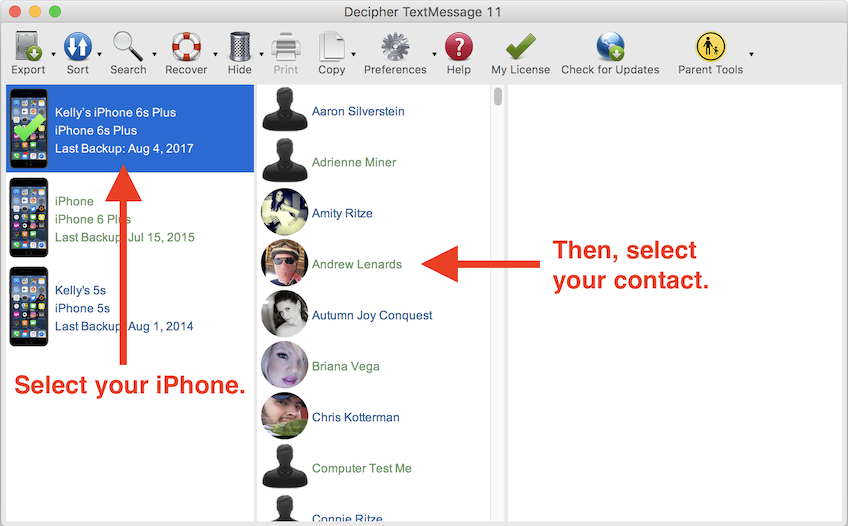Click Briana Vega's profile photo
Screen dimensions: 848x526
284,366
